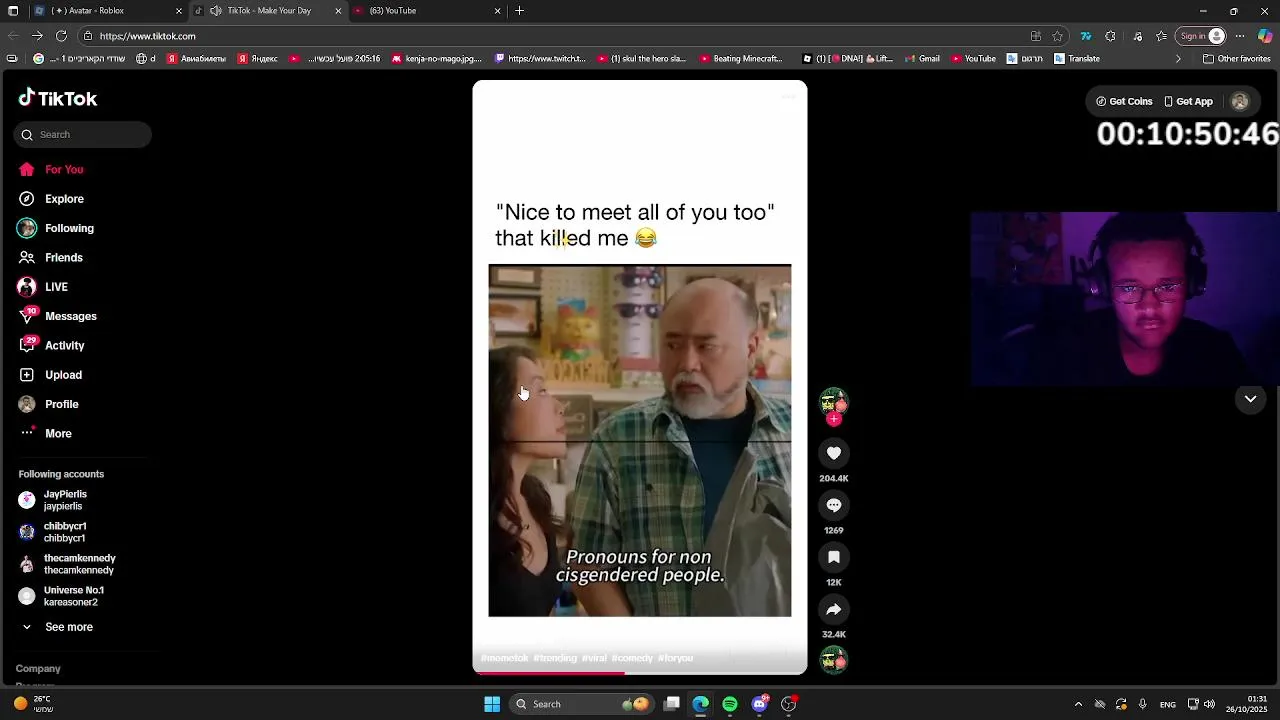Go to the next video with the down chevron
1280x720 pixels.
coord(1250,399)
